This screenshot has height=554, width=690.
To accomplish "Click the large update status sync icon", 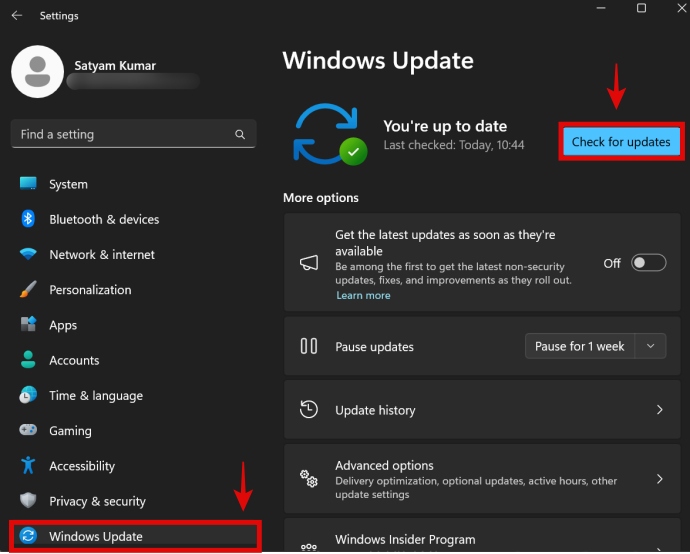I will 330,134.
